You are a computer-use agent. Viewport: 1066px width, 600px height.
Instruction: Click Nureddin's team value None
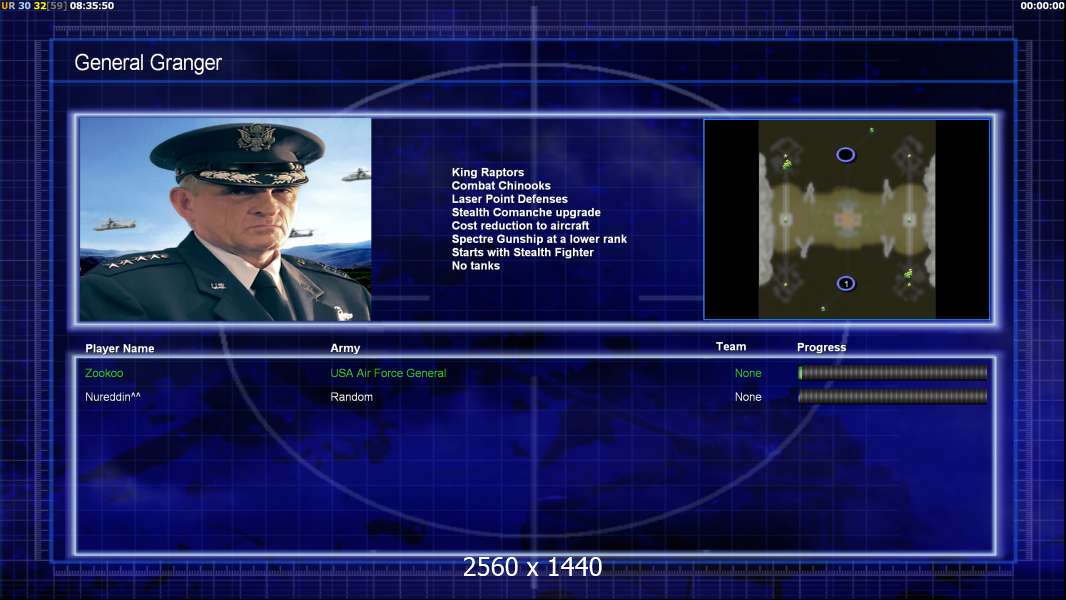748,397
